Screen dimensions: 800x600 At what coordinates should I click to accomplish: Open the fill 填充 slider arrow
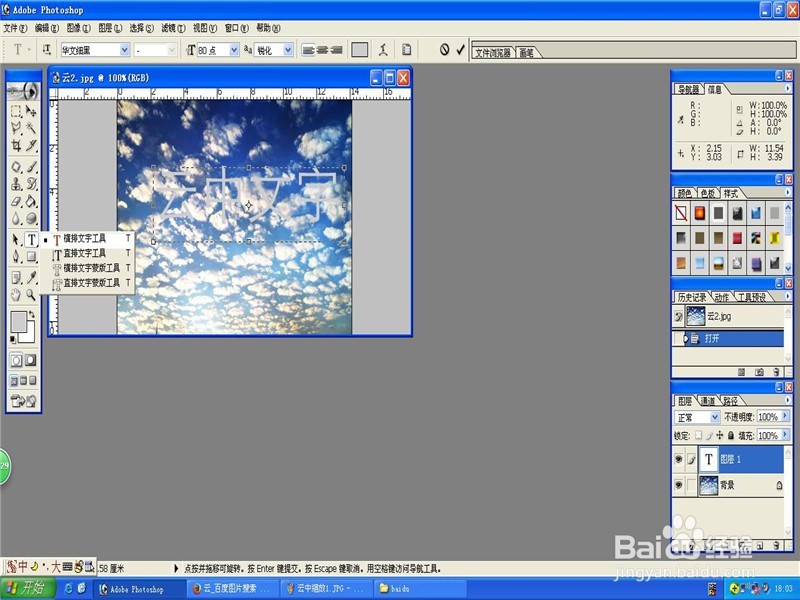[785, 435]
